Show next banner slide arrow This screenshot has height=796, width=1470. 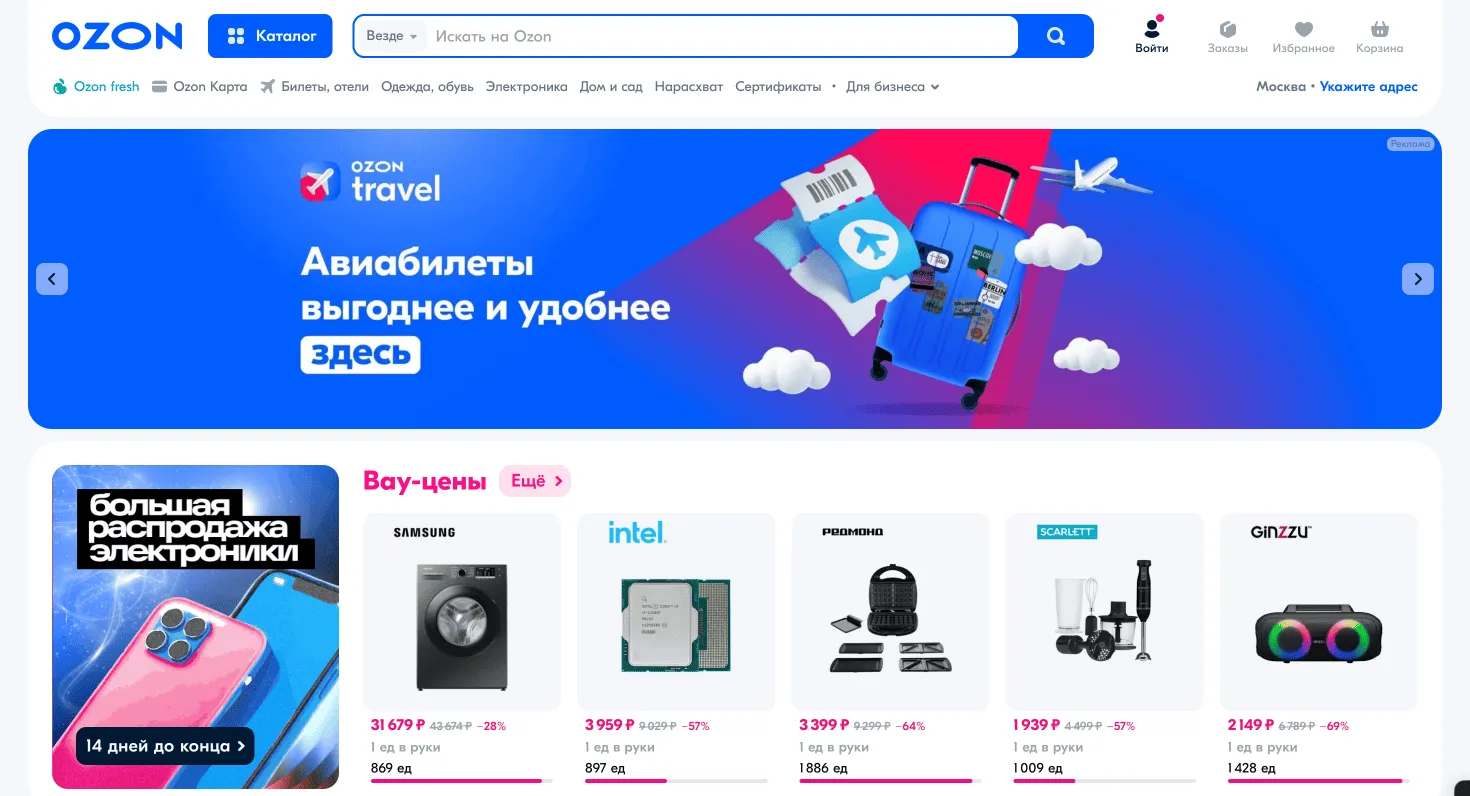click(x=1418, y=278)
